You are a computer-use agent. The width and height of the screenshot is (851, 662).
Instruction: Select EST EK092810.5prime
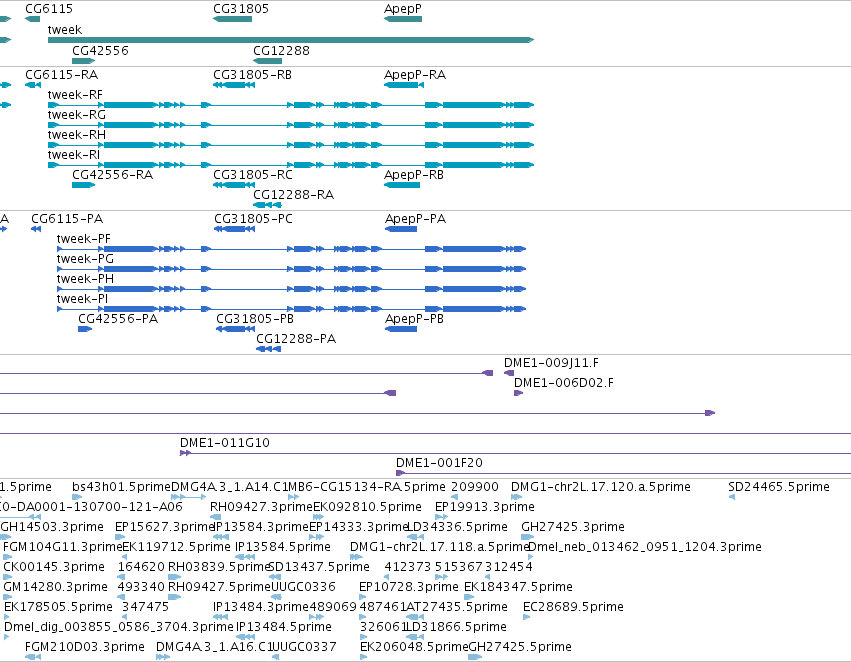pos(319,517)
